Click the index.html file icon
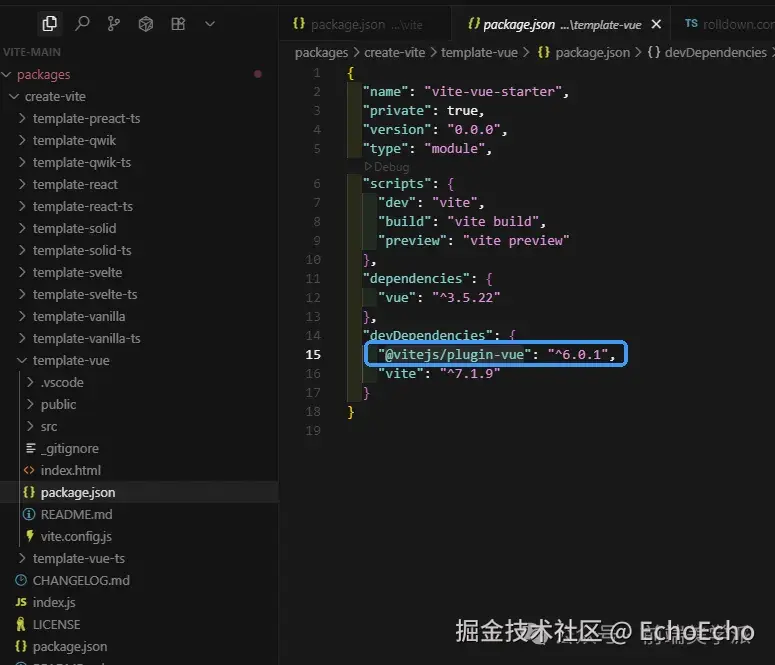The height and width of the screenshot is (665, 775). (29, 470)
